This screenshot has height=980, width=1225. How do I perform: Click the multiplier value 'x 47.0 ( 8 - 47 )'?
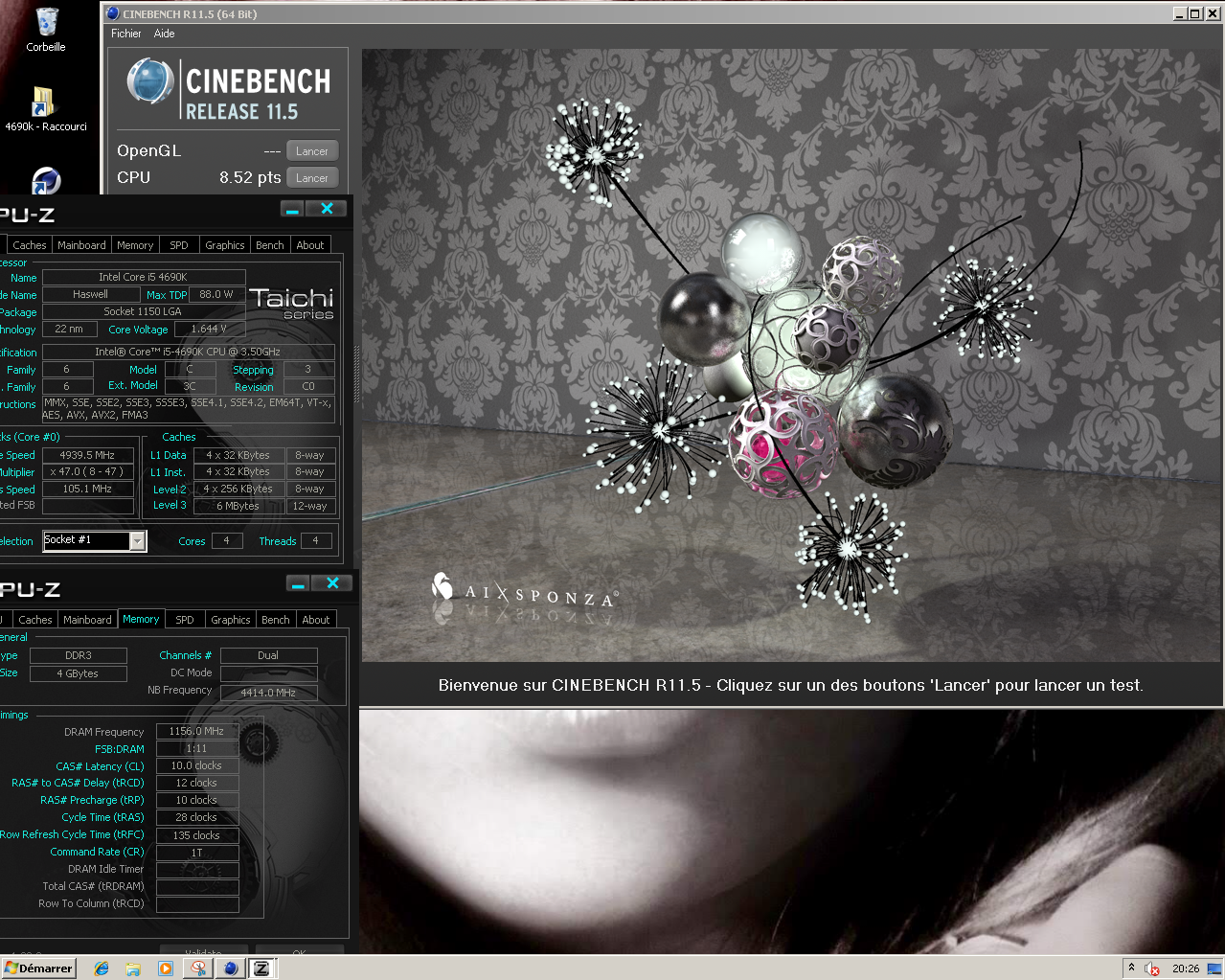(x=87, y=471)
